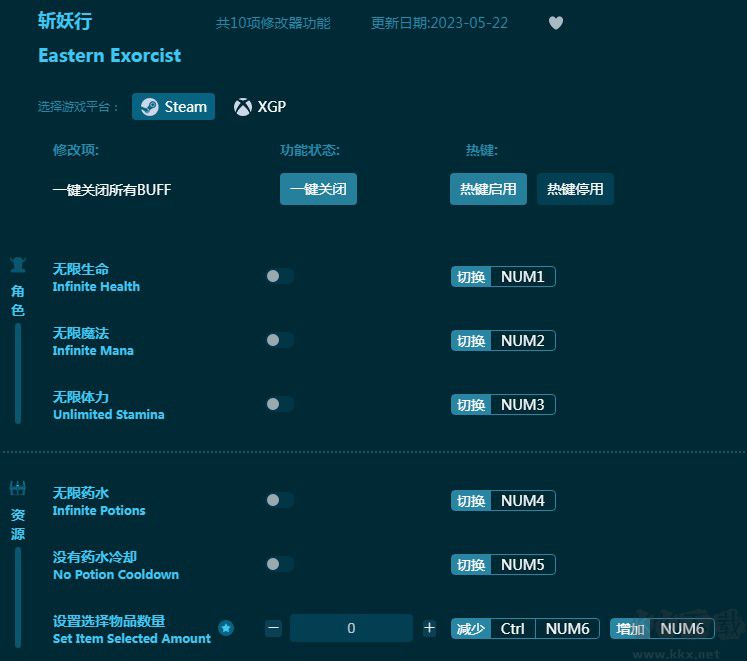Enable hotkeys with 热键启用

tap(488, 189)
